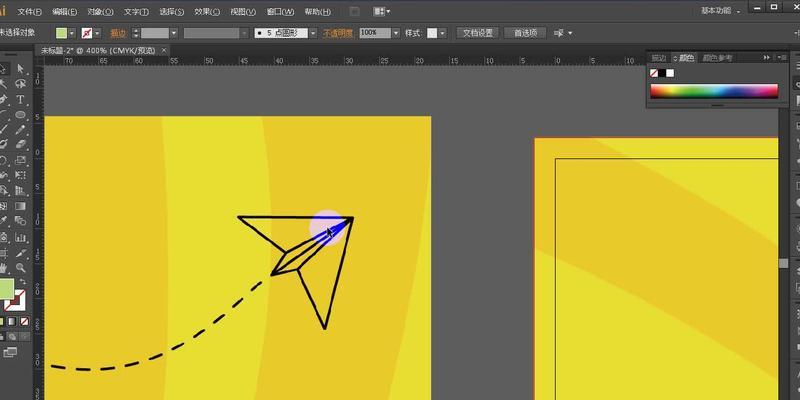800x400 pixels.
Task: Set toolbar paint mode to solid Color
Action: (x=2, y=322)
